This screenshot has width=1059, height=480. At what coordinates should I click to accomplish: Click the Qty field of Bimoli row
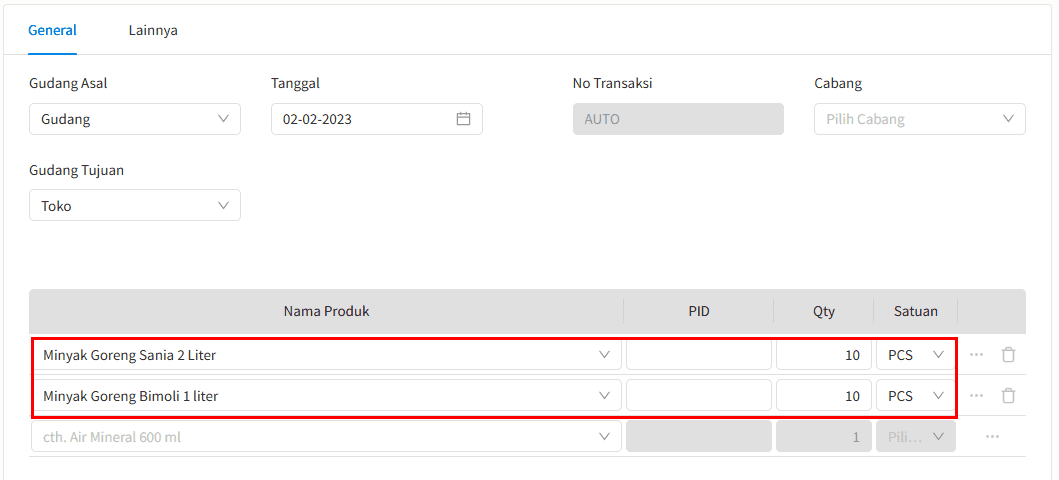pos(823,396)
